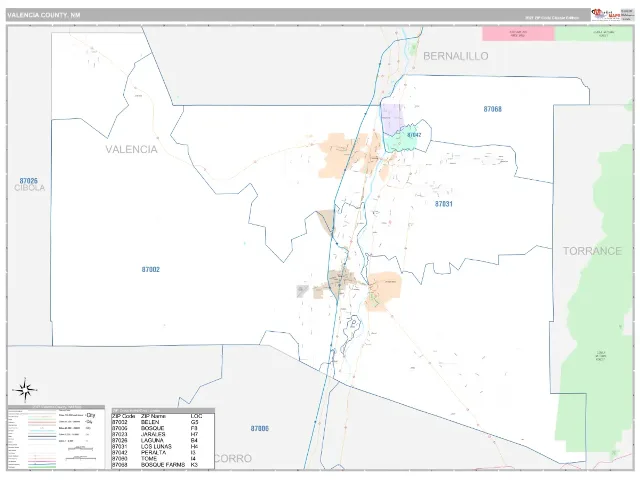Click the large VALENCIA county label
The height and width of the screenshot is (480, 640).
[131, 149]
